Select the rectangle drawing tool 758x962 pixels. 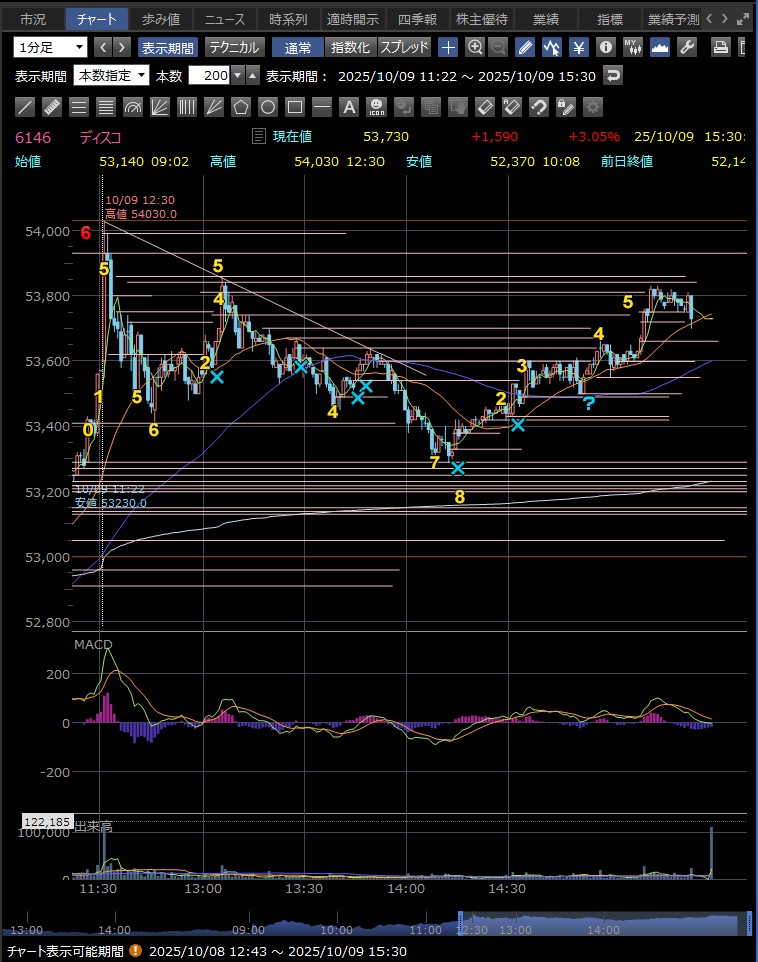tap(295, 107)
